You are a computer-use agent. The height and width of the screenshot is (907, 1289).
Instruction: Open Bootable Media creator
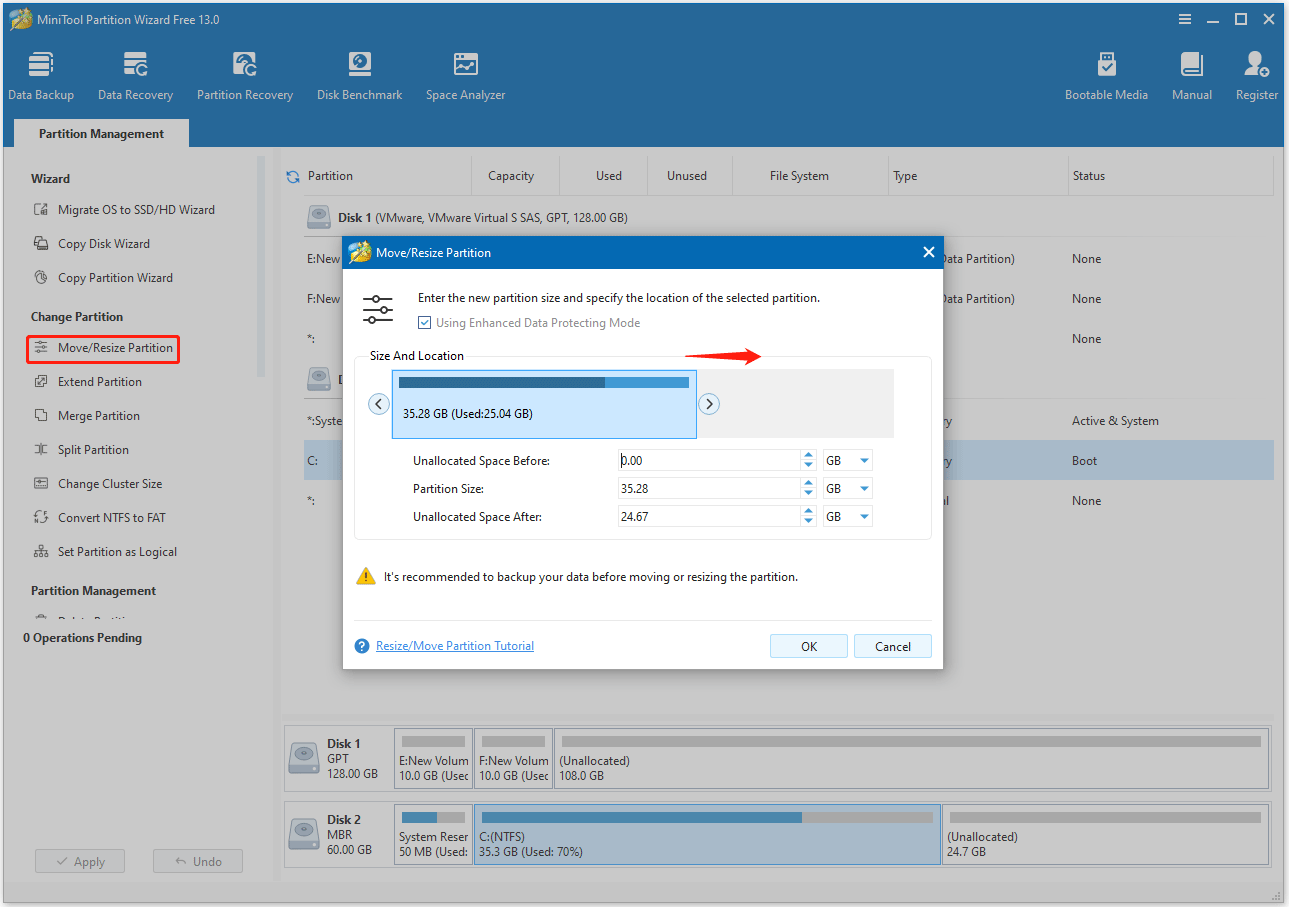(1106, 74)
